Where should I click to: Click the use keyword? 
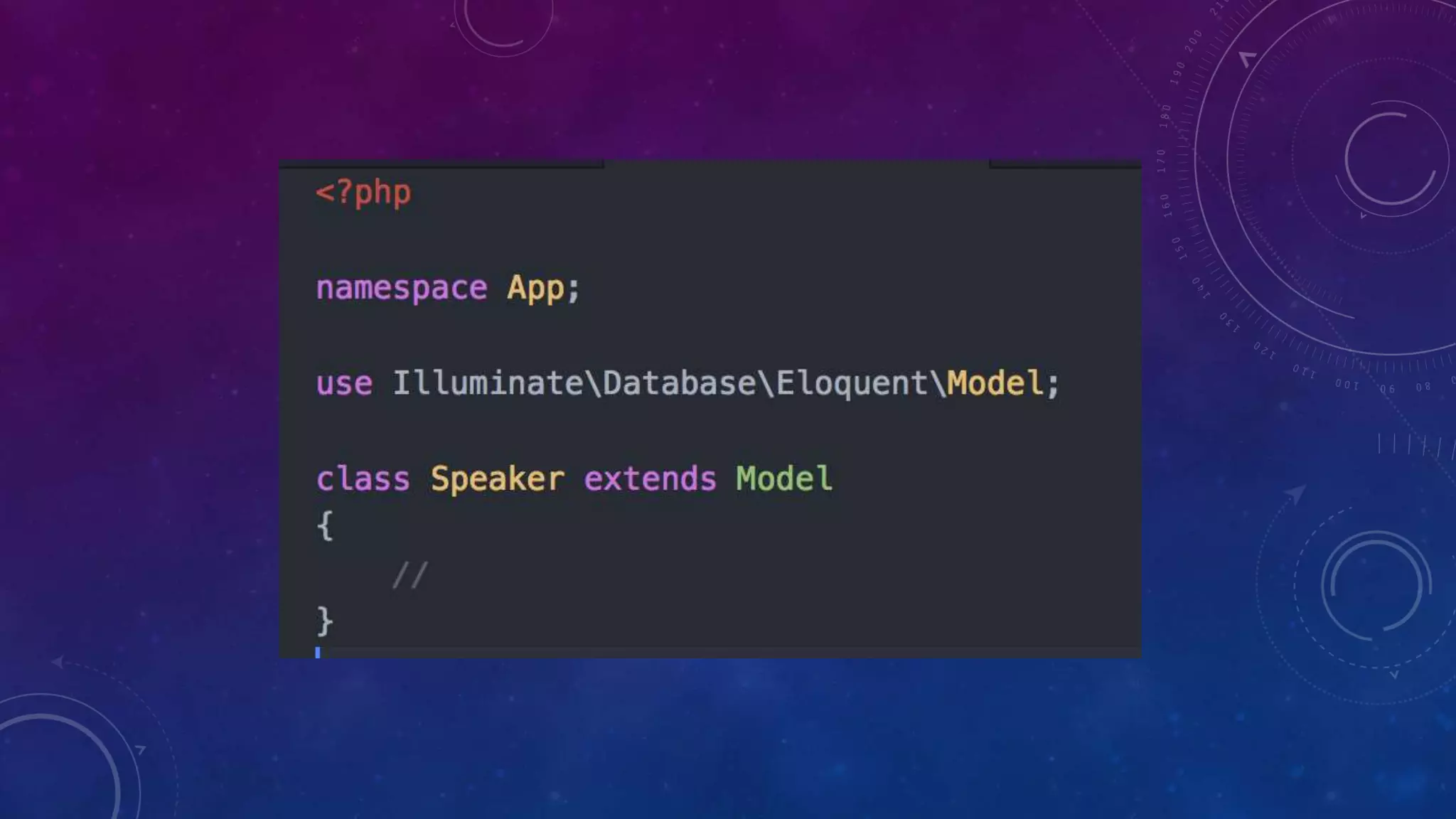(x=344, y=384)
